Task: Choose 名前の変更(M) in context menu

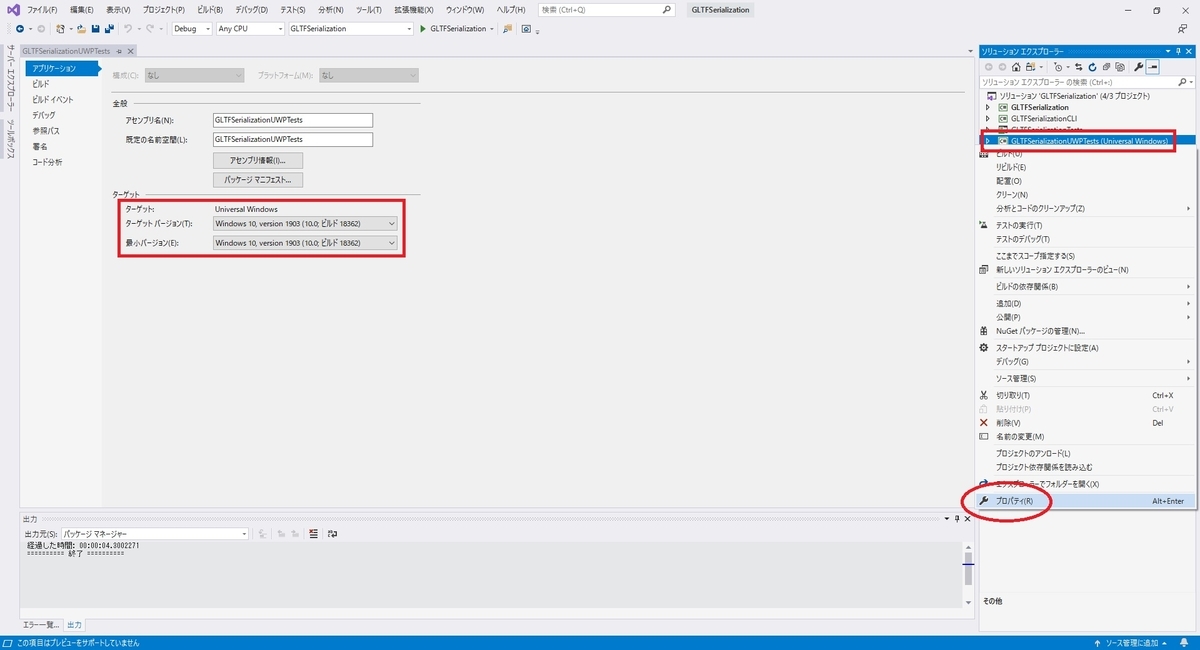Action: [1085, 437]
